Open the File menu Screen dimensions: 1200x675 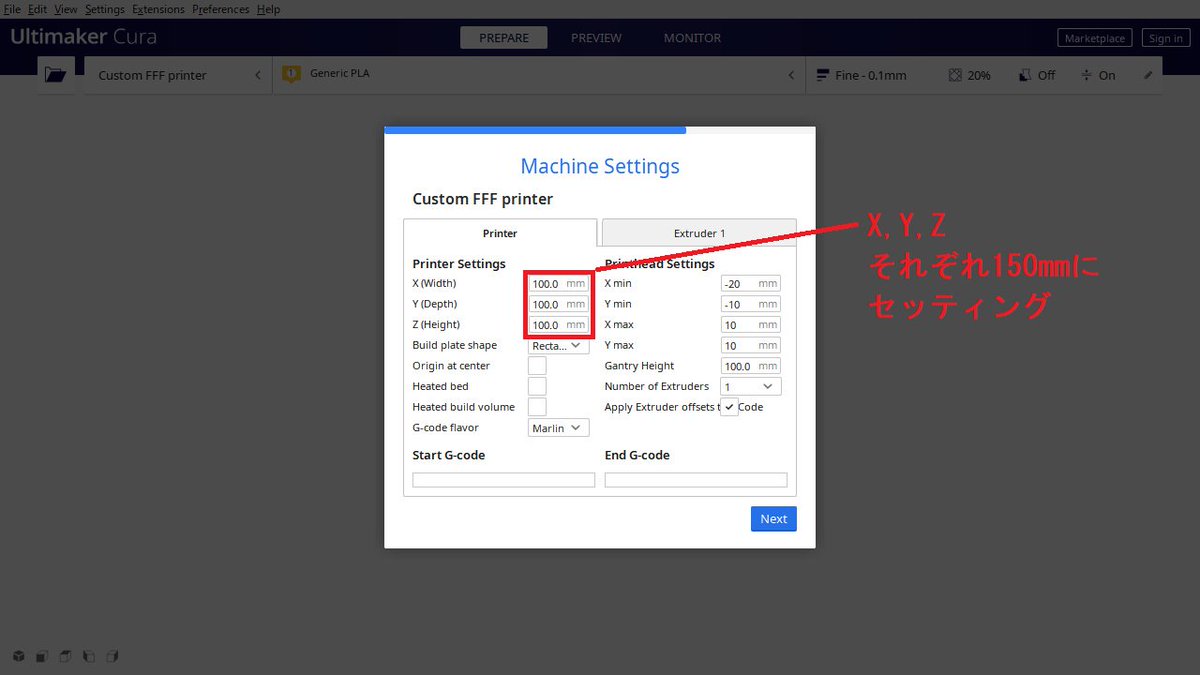coord(12,9)
